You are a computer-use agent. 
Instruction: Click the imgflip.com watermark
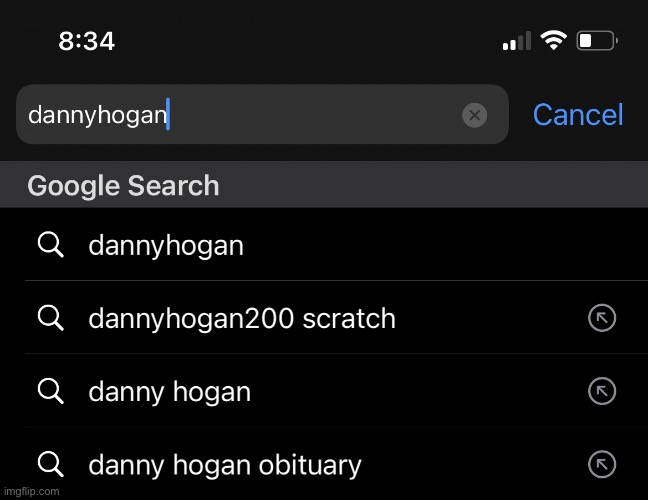pyautogui.click(x=30, y=492)
